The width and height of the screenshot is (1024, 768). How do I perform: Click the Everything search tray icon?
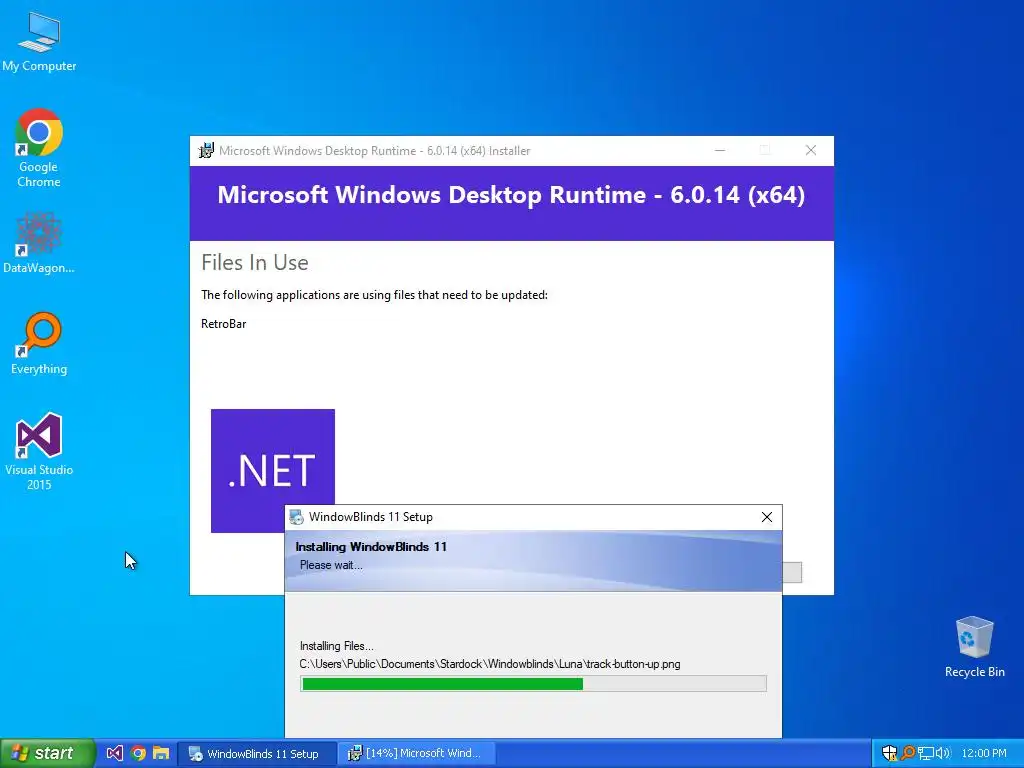tap(908, 753)
